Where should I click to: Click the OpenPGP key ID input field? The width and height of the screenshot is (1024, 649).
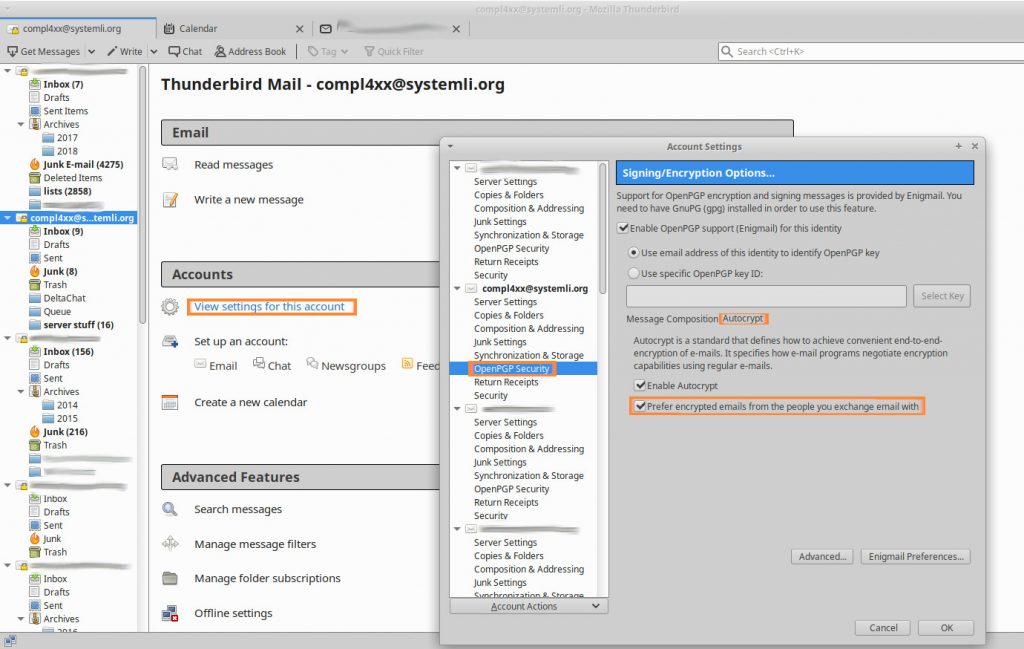pyautogui.click(x=766, y=296)
